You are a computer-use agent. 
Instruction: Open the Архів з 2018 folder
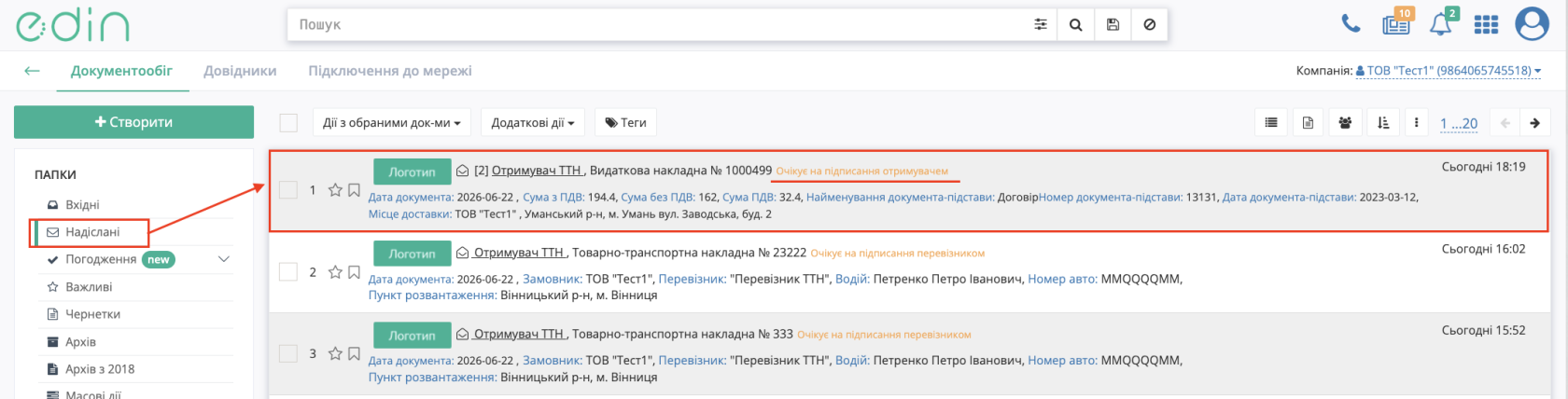coord(100,369)
